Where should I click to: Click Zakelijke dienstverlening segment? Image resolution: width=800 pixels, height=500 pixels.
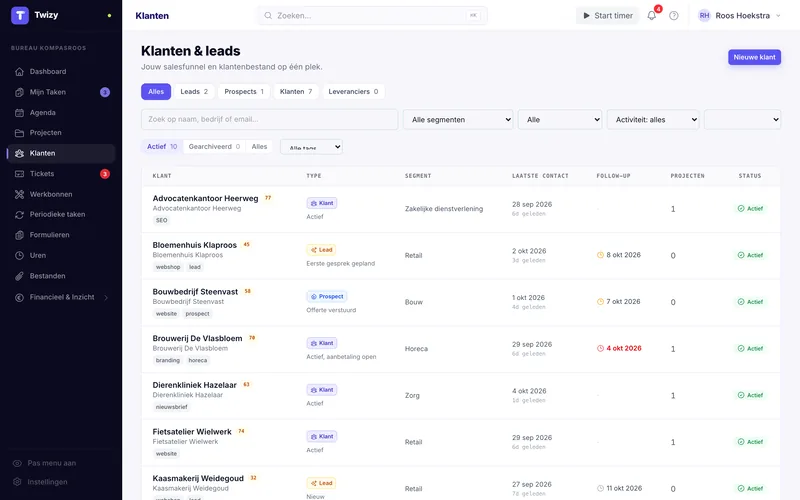coord(444,209)
